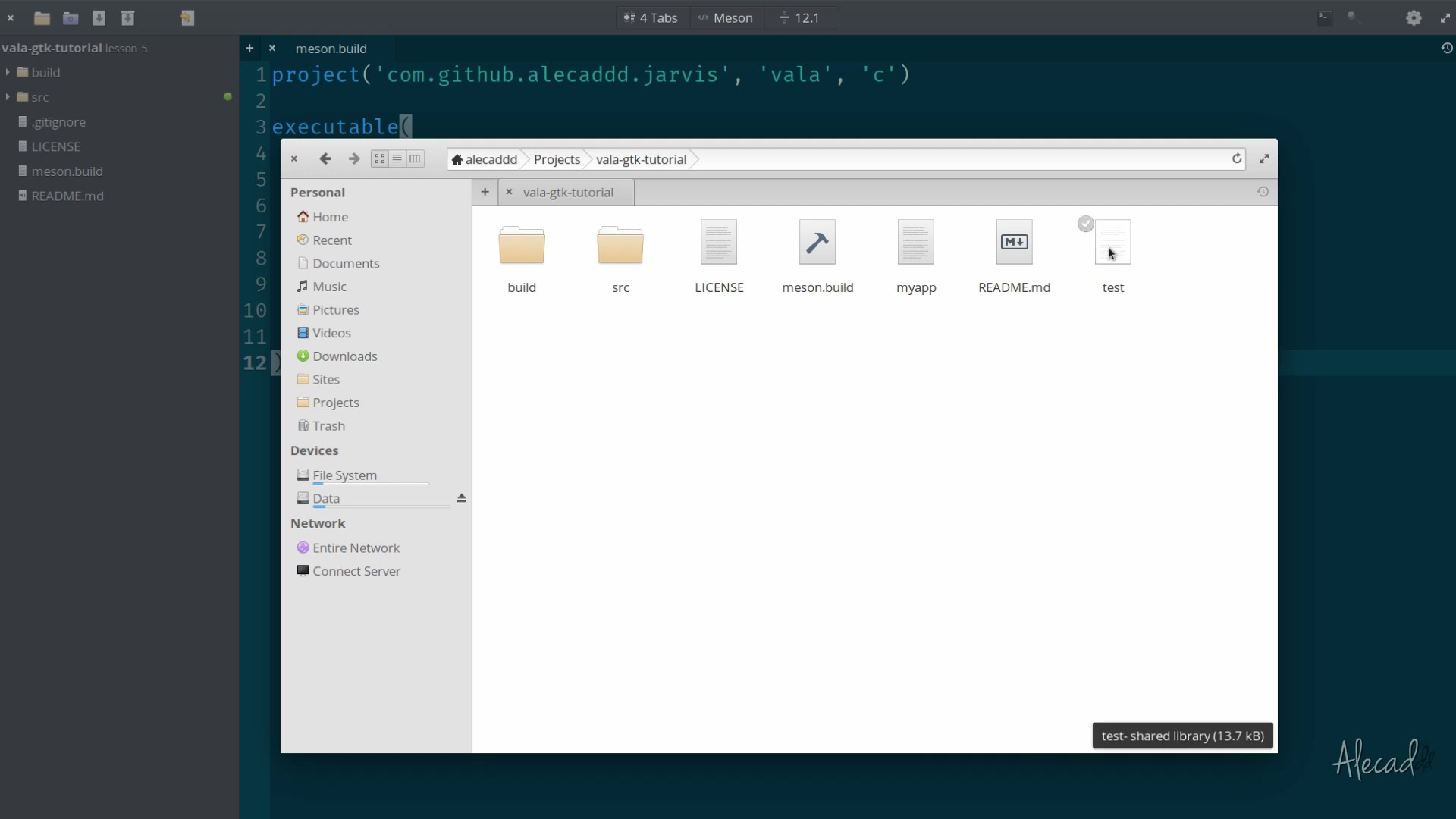
Task: Select the LICENSE file icon
Action: [719, 242]
